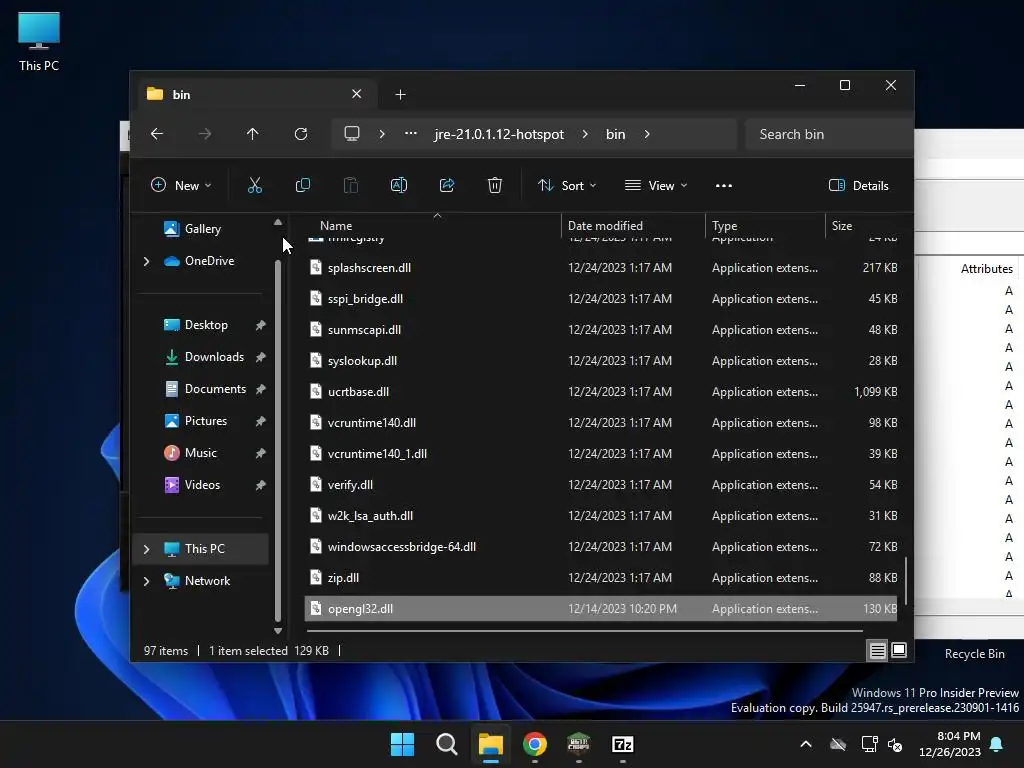Sort by the Name column header
The height and width of the screenshot is (768, 1024).
click(336, 225)
